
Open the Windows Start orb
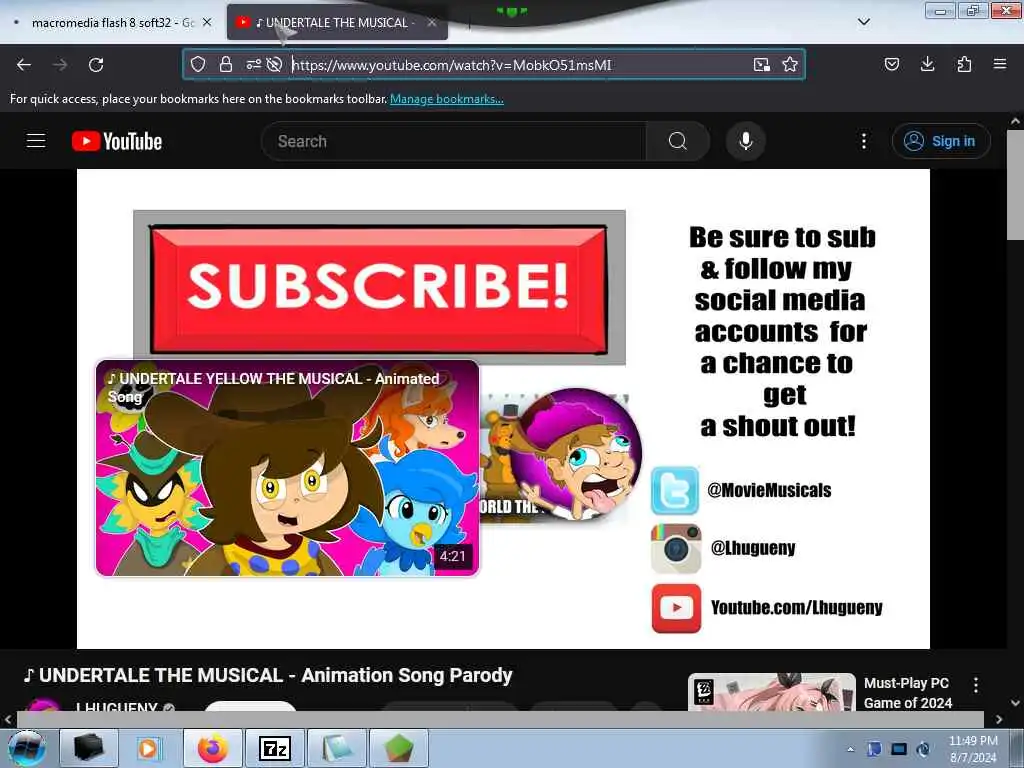point(26,748)
